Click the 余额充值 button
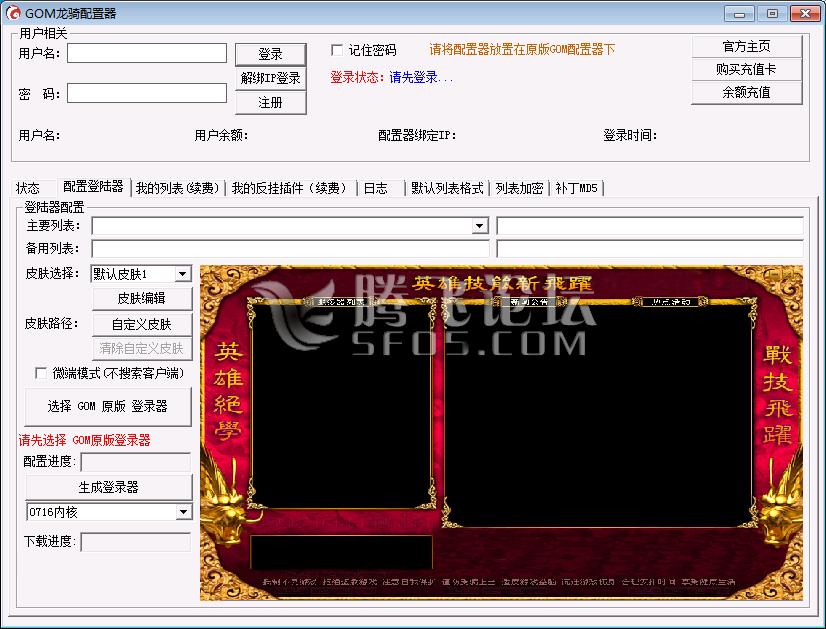The image size is (826, 629). (746, 92)
